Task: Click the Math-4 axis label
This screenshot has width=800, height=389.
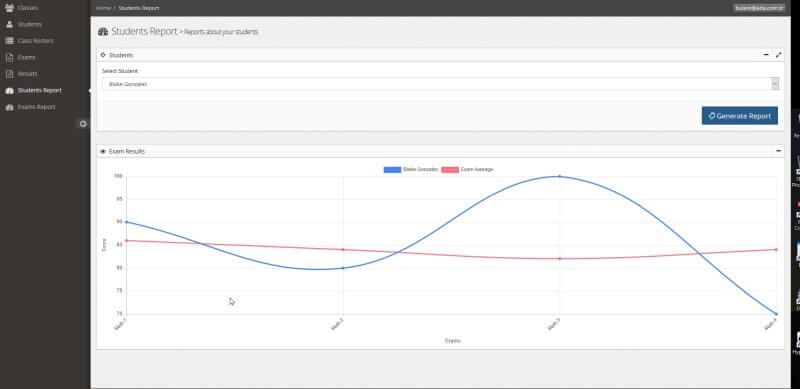Action: tap(770, 324)
